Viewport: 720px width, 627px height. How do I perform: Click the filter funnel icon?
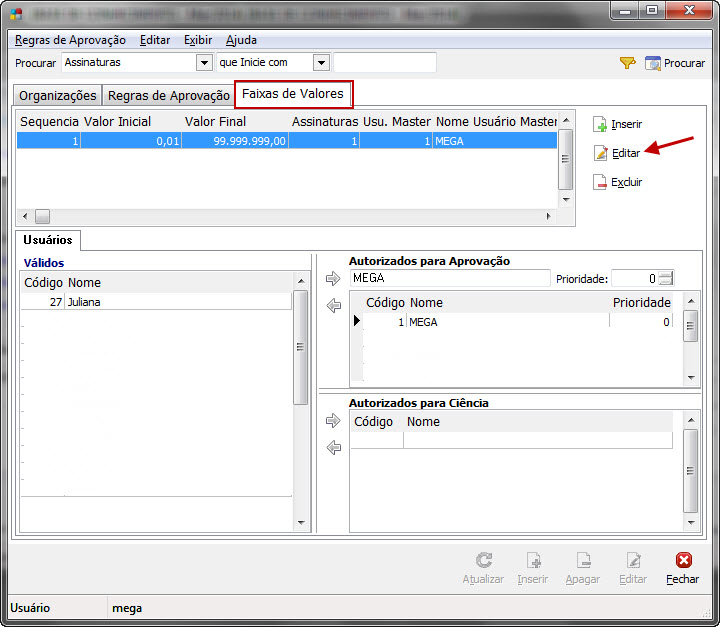point(627,63)
